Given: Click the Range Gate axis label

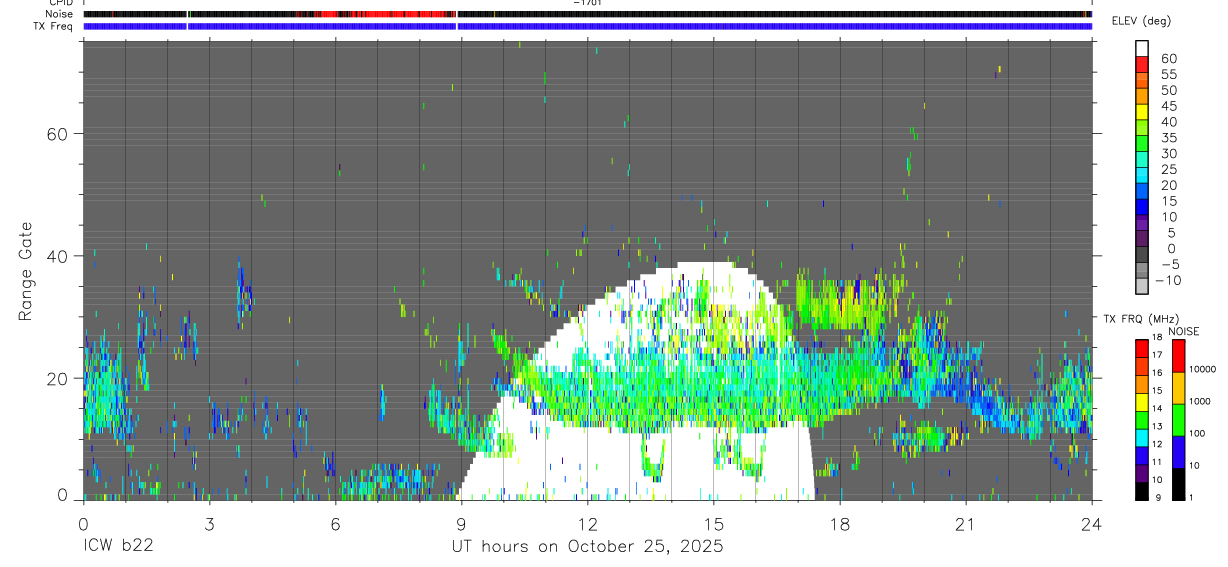Looking at the screenshot, I should [x=26, y=270].
